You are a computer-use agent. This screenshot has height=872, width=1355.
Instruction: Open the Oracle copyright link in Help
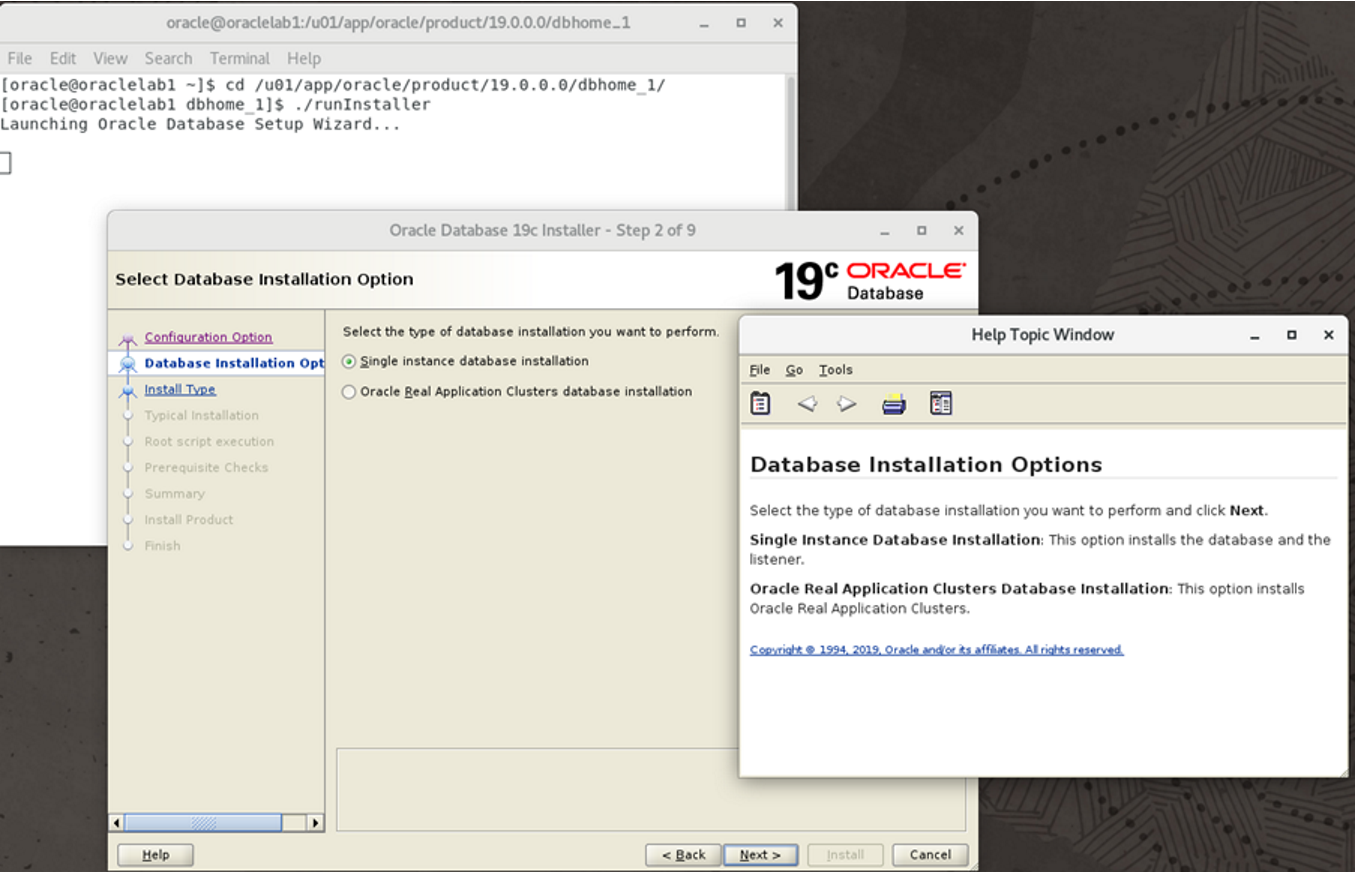tap(936, 650)
